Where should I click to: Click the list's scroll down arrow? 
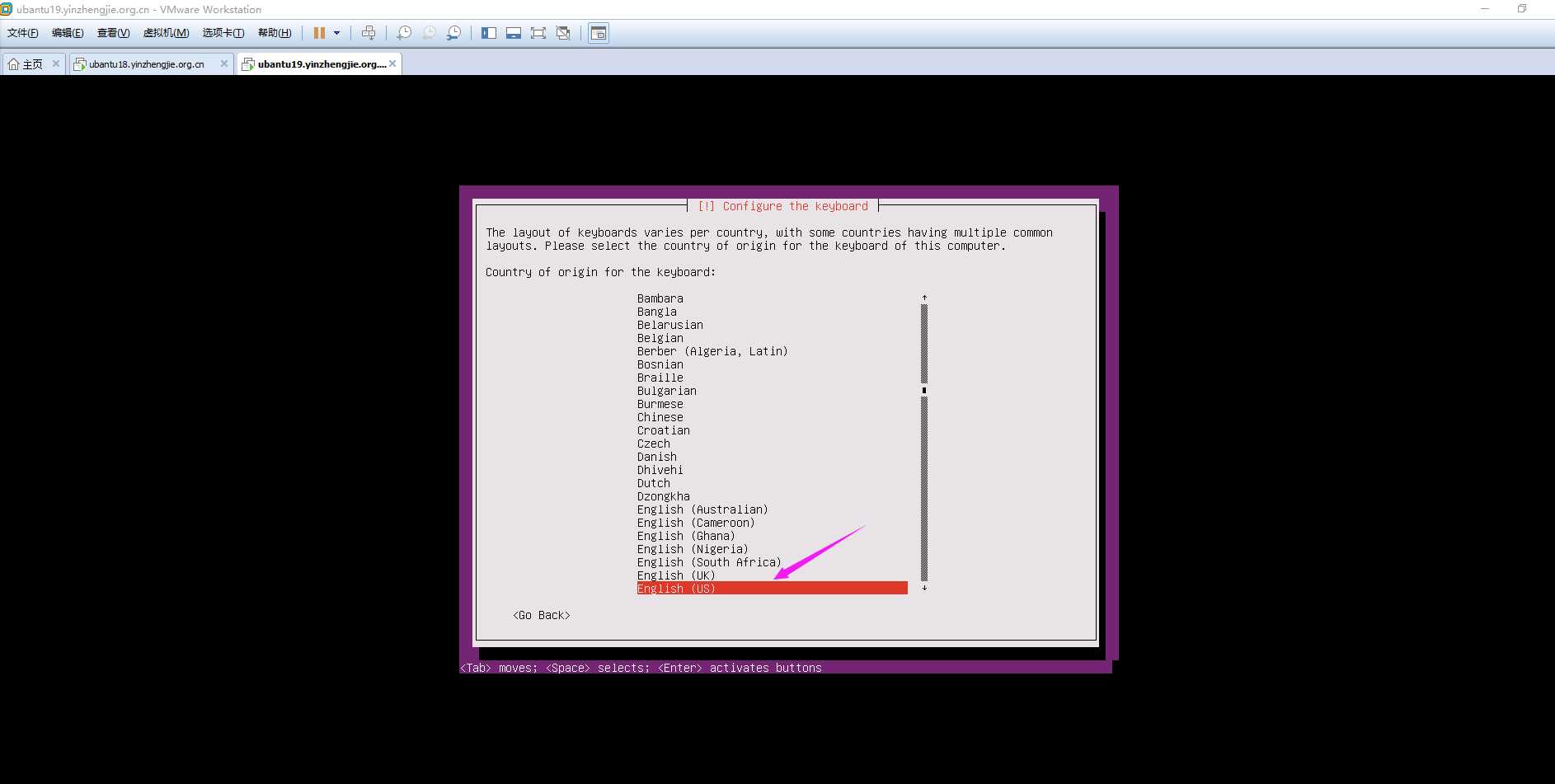[924, 588]
